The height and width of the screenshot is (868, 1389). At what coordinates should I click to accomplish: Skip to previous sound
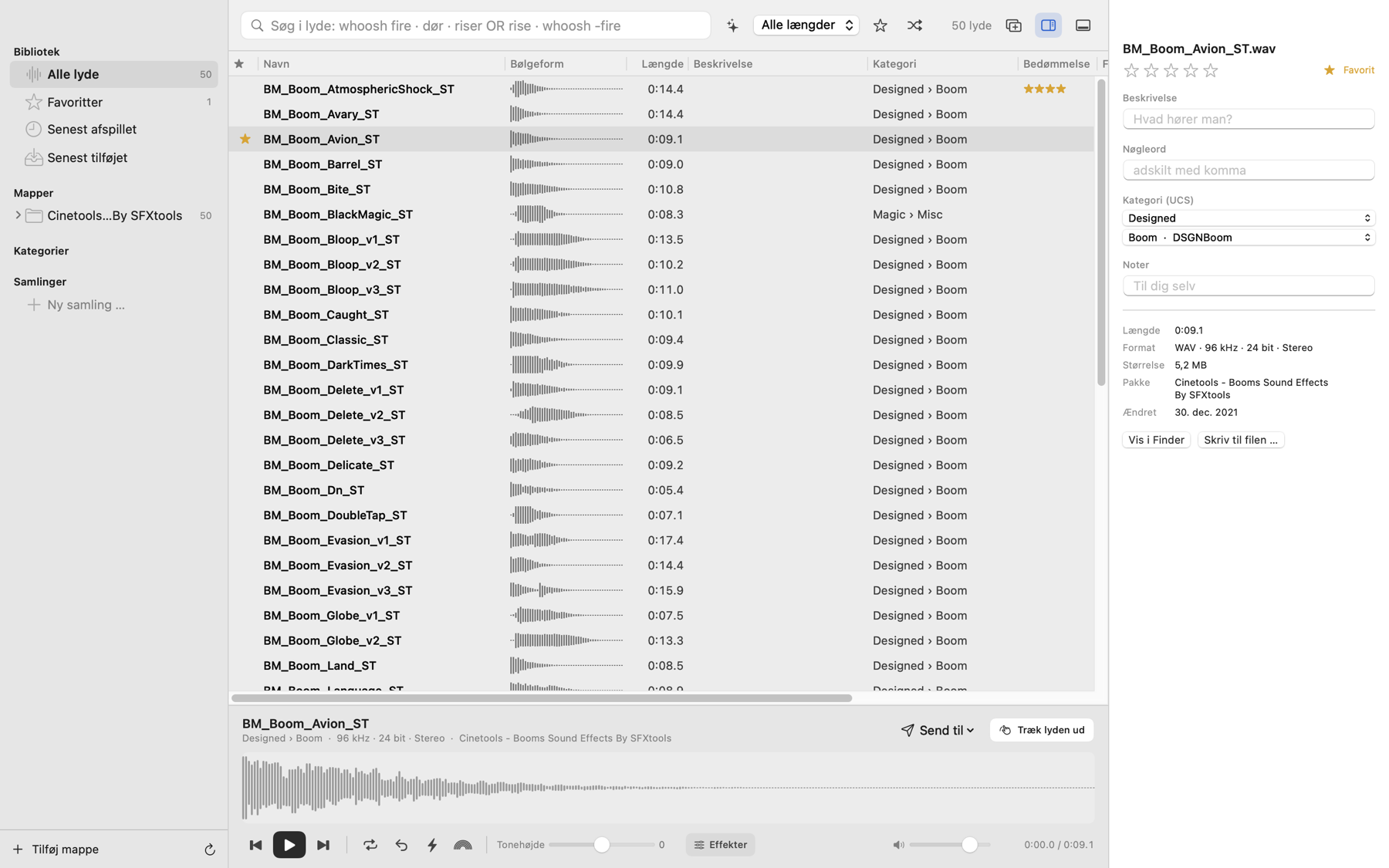tap(255, 845)
